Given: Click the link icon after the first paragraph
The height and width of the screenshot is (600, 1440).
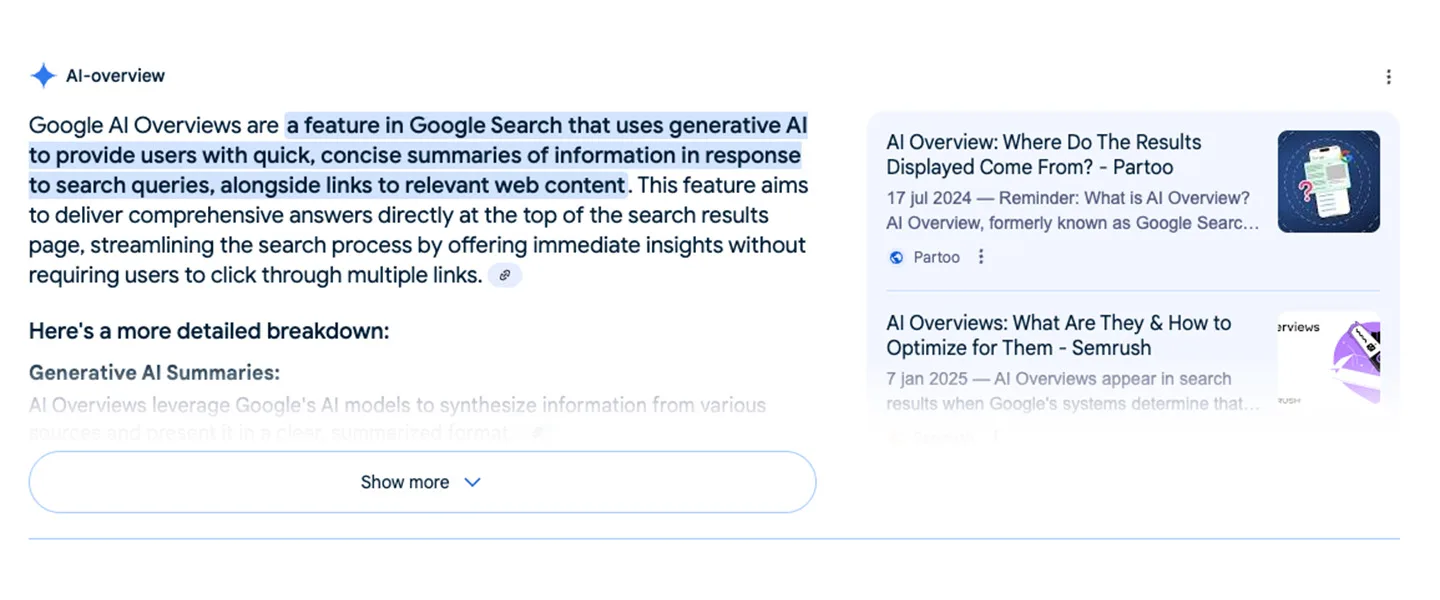Looking at the screenshot, I should click(x=505, y=274).
